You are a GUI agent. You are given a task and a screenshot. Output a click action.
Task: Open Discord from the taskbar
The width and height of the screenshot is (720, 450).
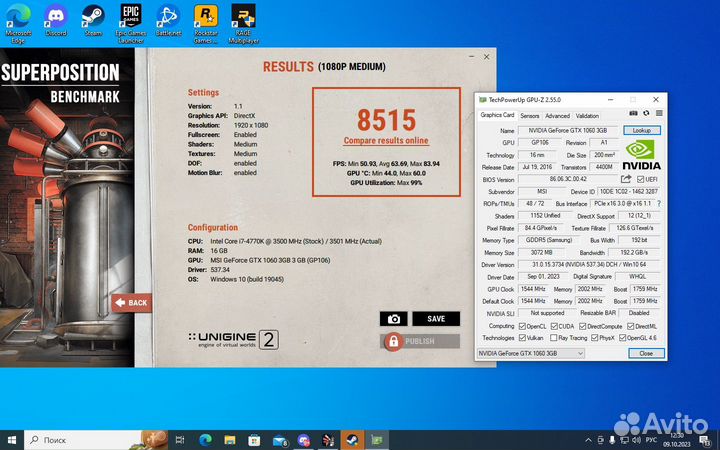pyautogui.click(x=304, y=440)
